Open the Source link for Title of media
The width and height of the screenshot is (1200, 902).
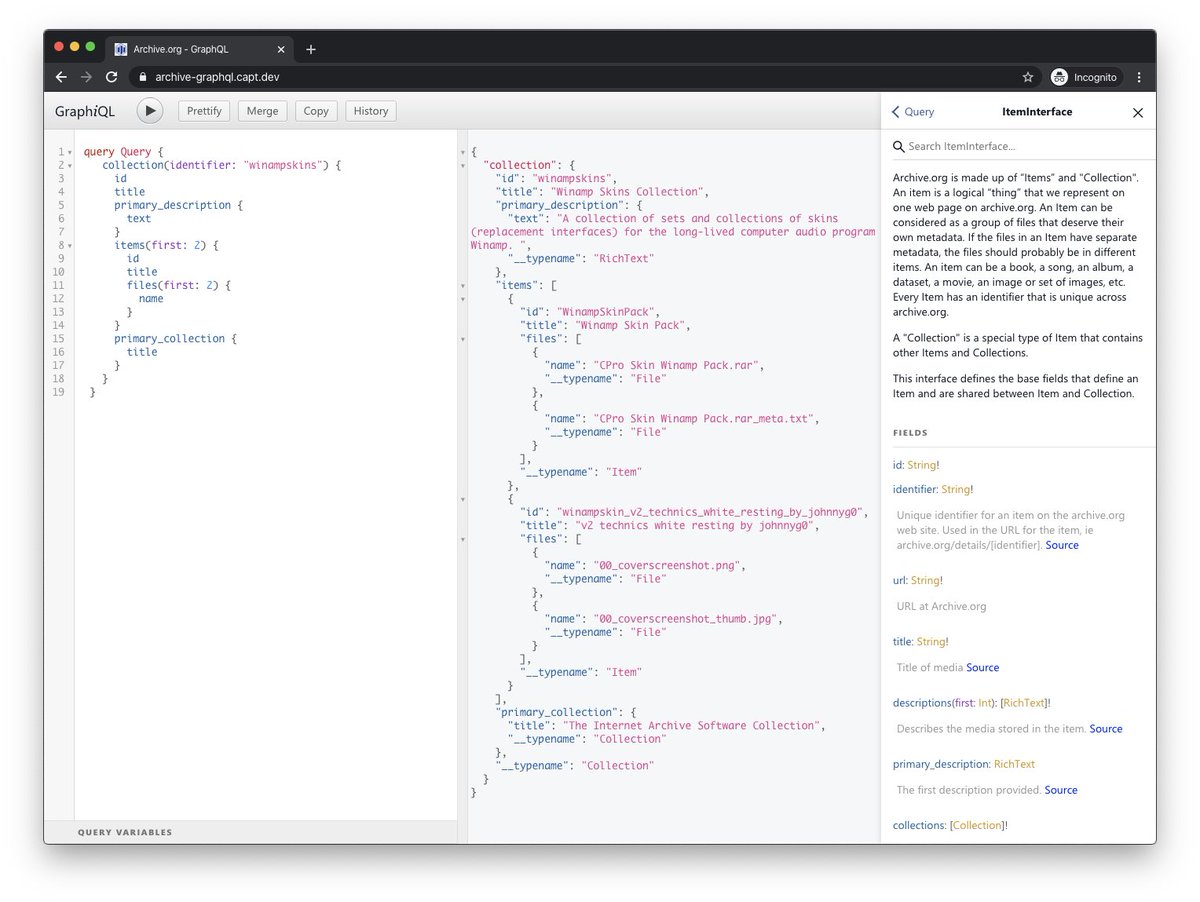pyautogui.click(x=983, y=667)
